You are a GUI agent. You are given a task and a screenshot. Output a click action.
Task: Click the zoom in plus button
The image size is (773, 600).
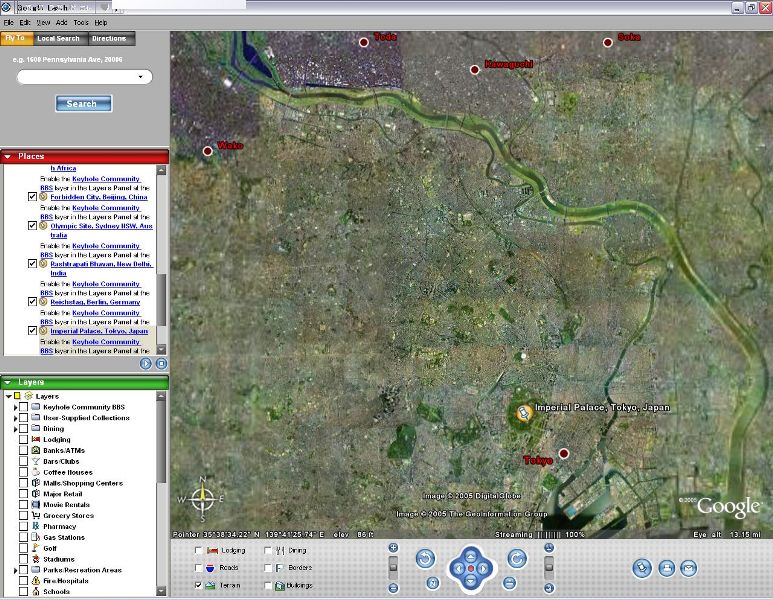pyautogui.click(x=393, y=548)
